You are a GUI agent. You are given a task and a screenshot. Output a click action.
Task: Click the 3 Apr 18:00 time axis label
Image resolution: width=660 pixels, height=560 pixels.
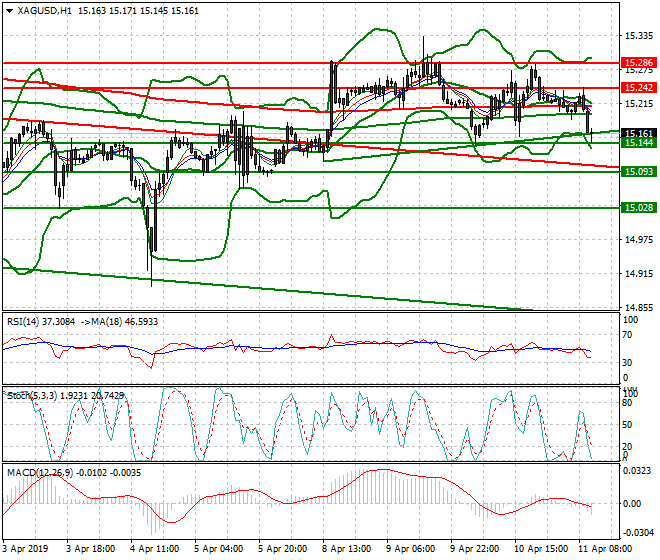(90, 549)
